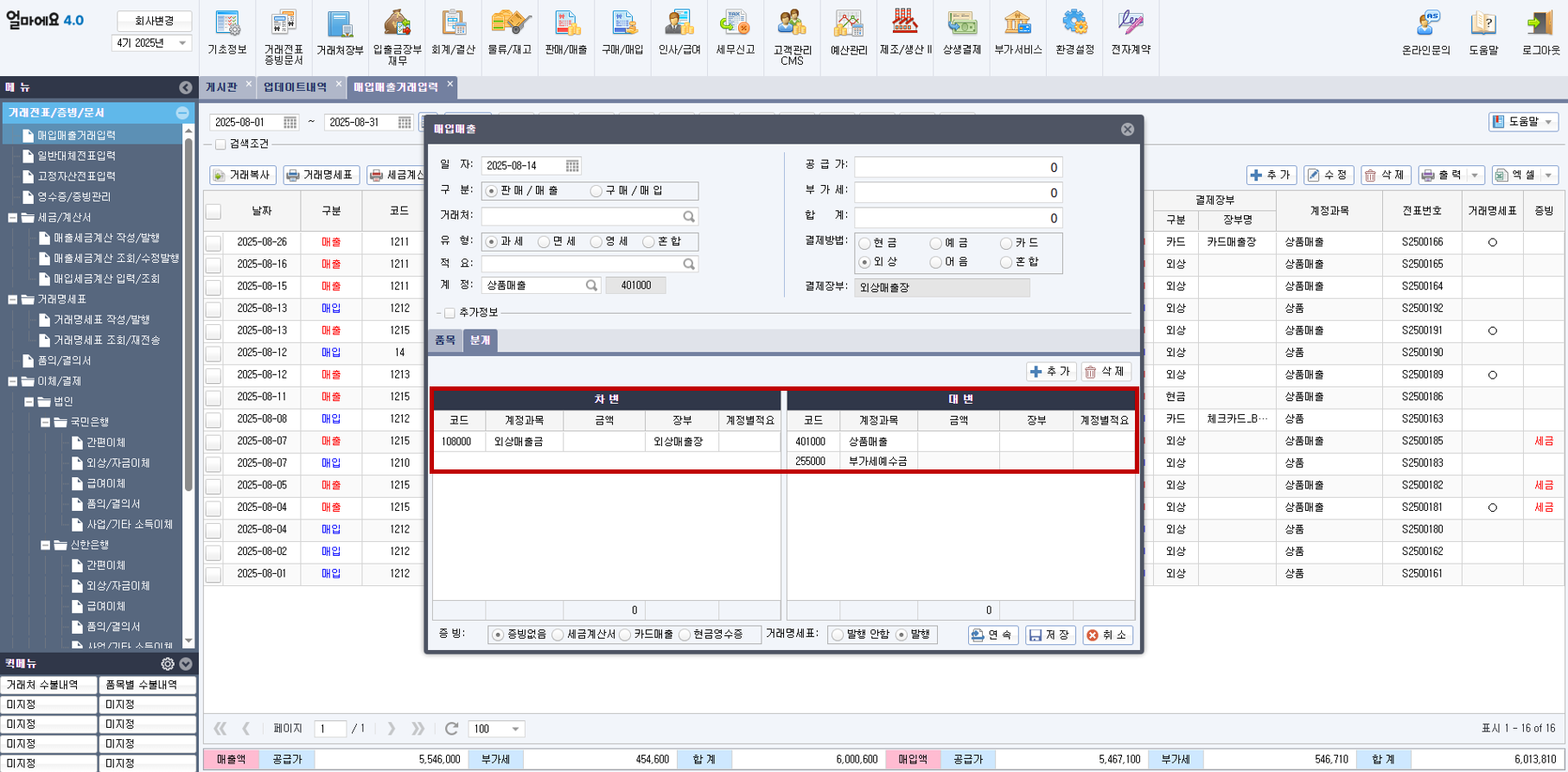This screenshot has height=772, width=1568.
Task: Open the 도움말 dropdown button
Action: (1524, 122)
